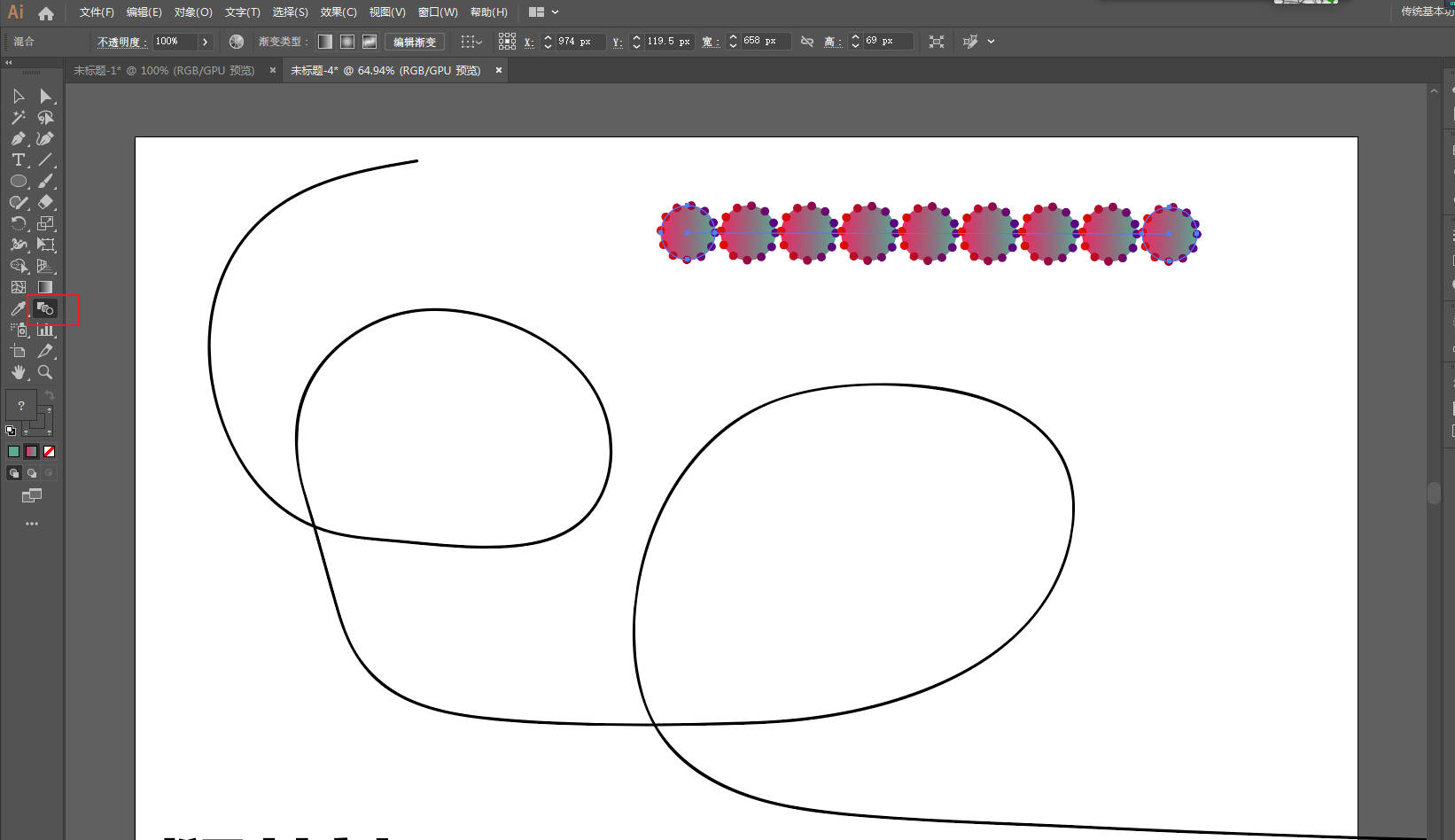Pick the Type tool
Screen dimensions: 1455x840
[18, 159]
